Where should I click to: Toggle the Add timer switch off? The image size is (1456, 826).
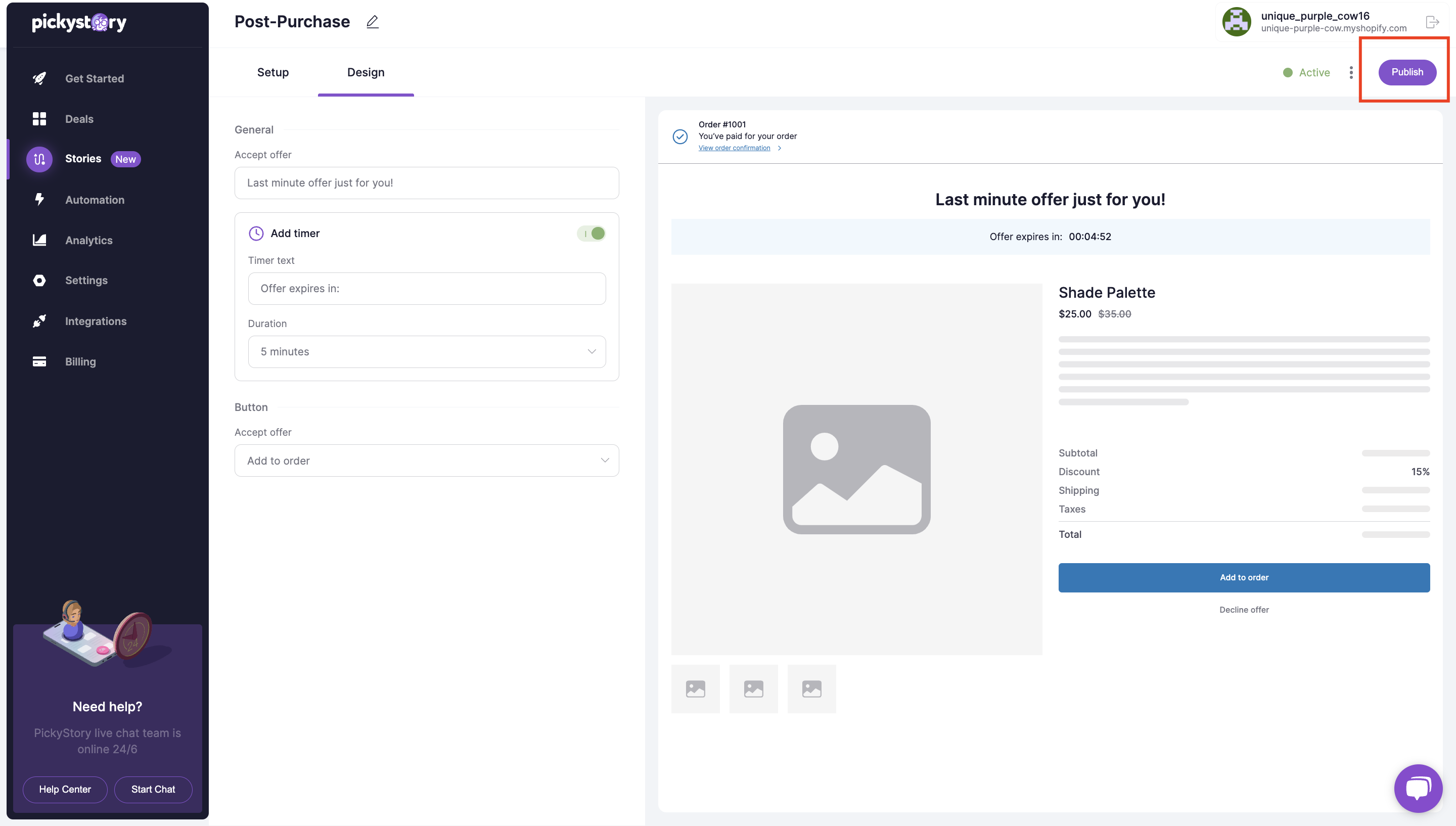tap(591, 233)
